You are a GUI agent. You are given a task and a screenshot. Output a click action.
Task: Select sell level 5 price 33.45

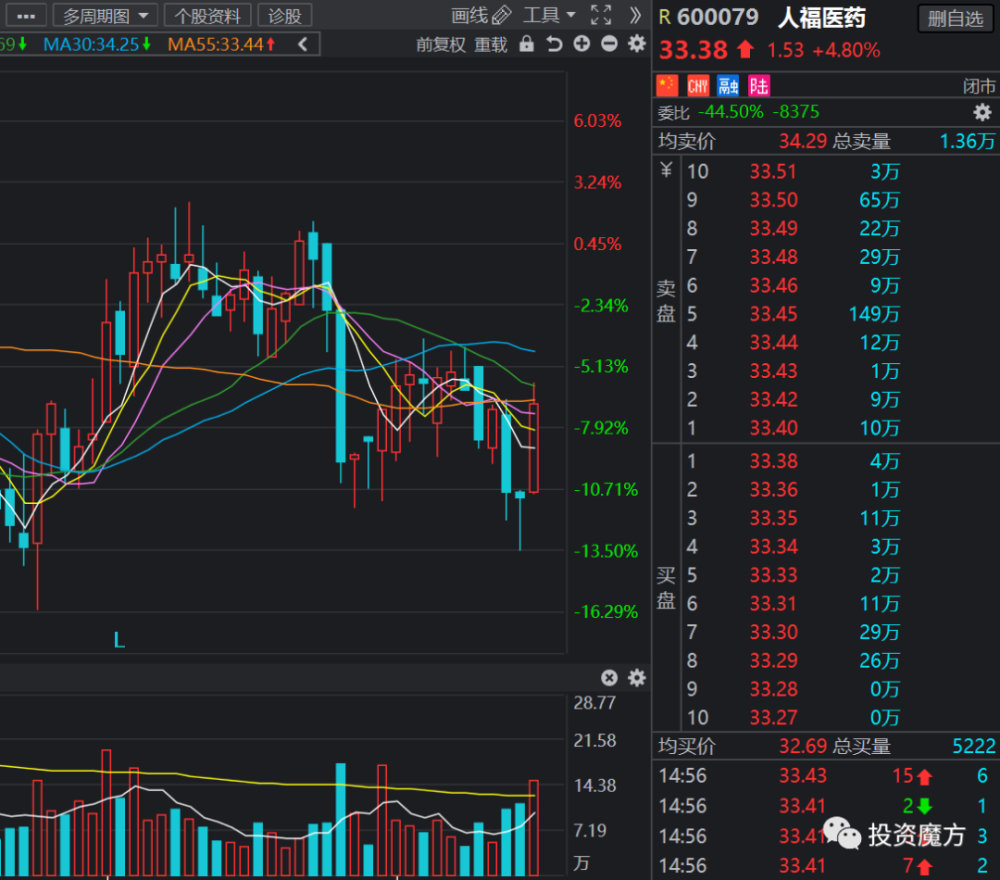pyautogui.click(x=773, y=314)
